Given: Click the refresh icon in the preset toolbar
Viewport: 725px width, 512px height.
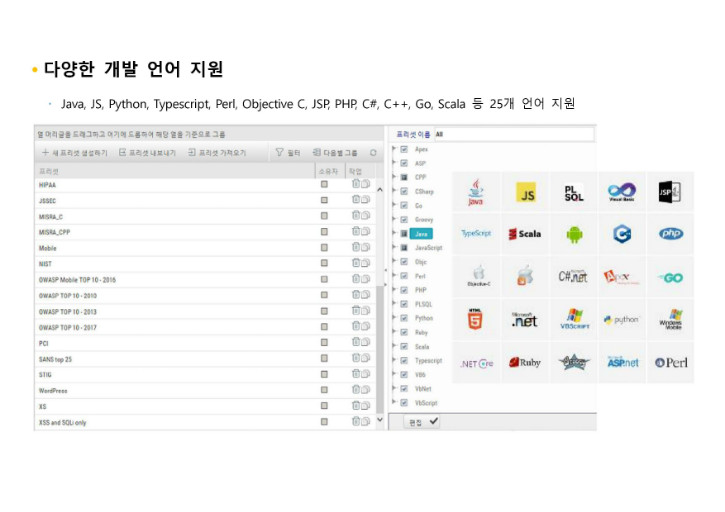Looking at the screenshot, I should 373,153.
